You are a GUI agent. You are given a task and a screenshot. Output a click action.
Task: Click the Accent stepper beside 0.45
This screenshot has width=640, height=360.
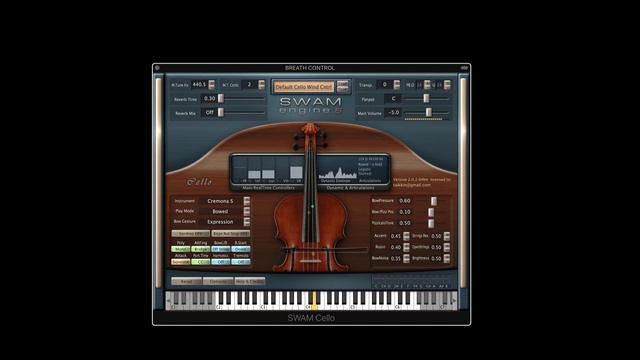[x=406, y=236]
